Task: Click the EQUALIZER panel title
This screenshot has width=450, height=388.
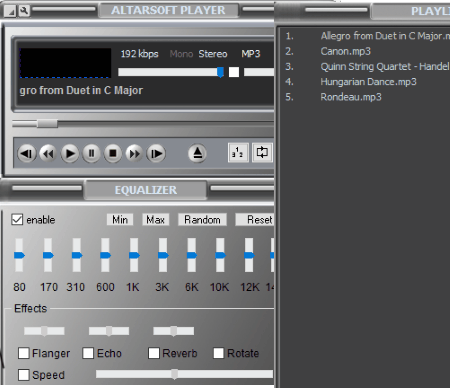Action: tap(146, 190)
